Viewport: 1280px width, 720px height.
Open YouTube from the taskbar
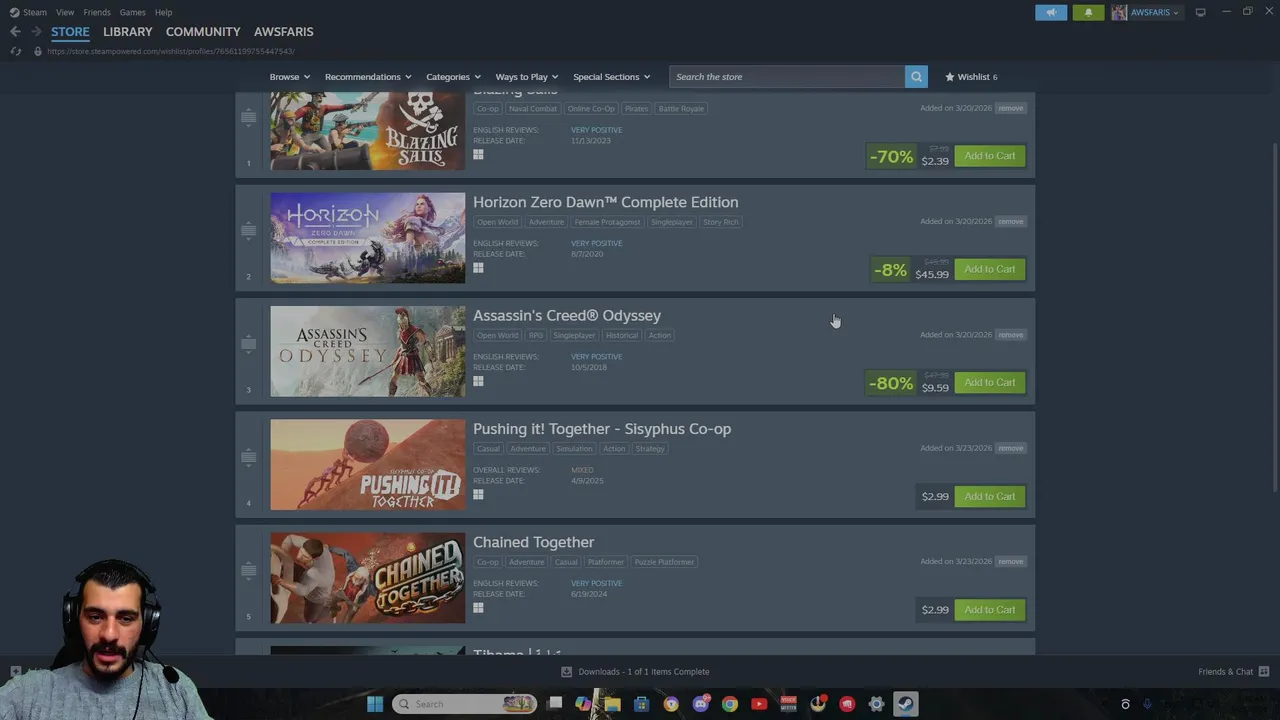tap(759, 704)
